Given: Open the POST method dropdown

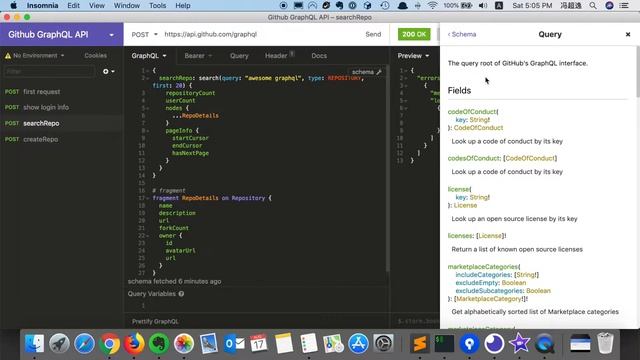Looking at the screenshot, I should tap(144, 34).
